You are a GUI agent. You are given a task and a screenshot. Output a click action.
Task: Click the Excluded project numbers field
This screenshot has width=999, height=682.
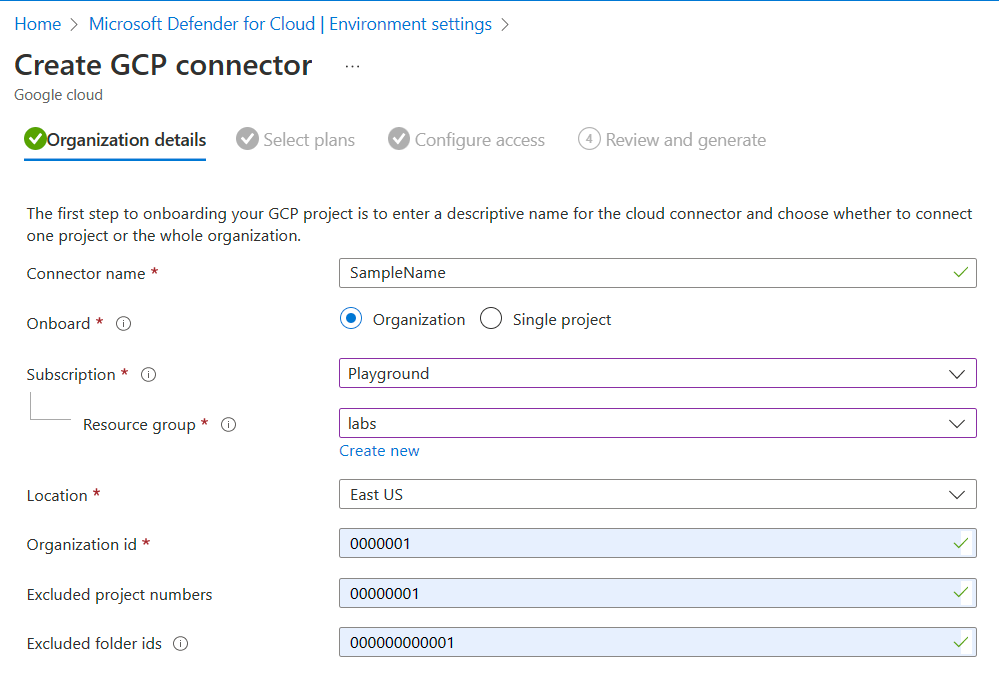(x=658, y=593)
